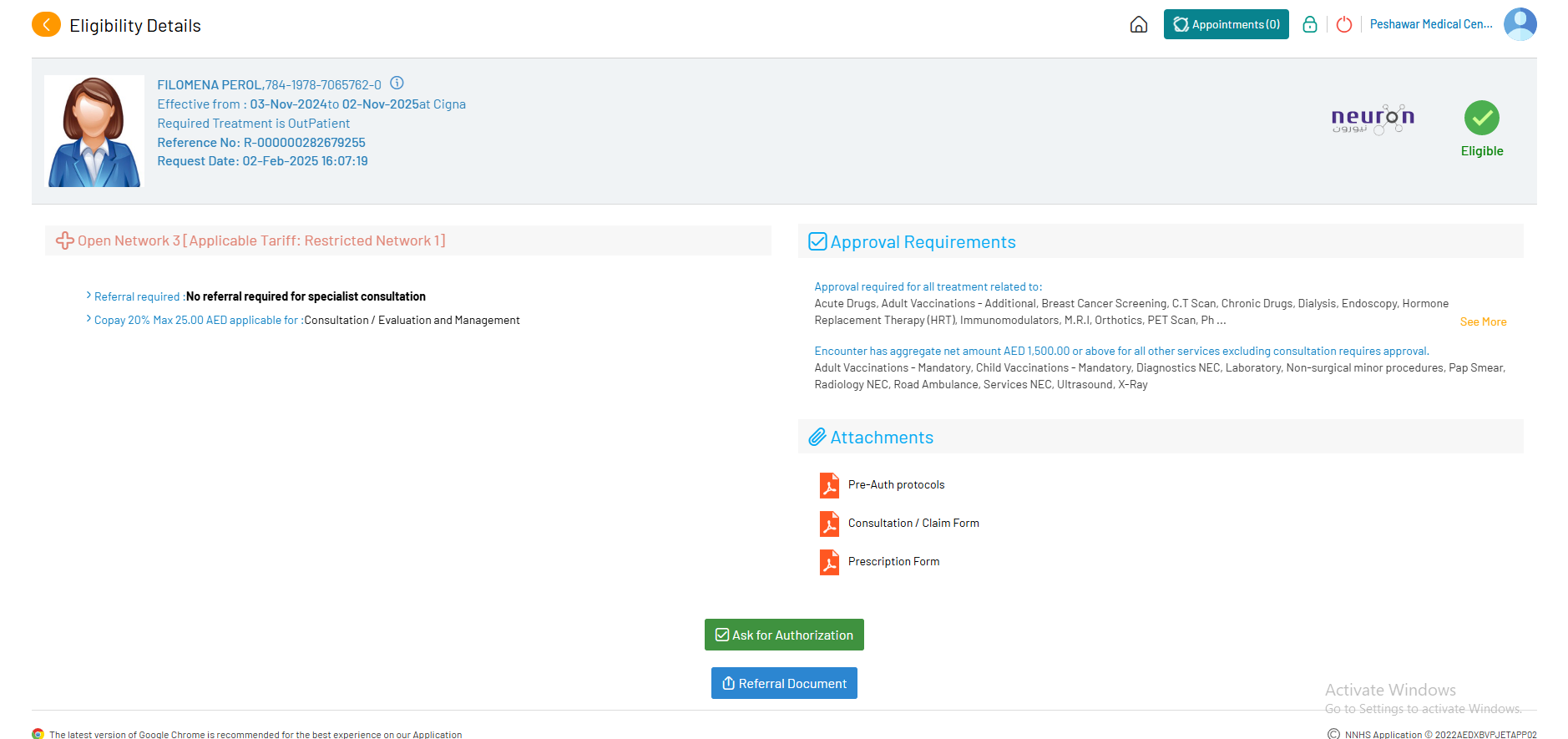This screenshot has width=1568, height=739.
Task: Click the Encounter has aggregate net amount line
Action: (x=1121, y=351)
